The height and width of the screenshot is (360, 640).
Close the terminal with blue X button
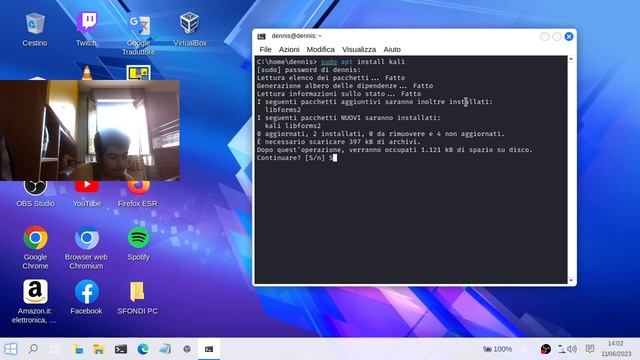[569, 36]
